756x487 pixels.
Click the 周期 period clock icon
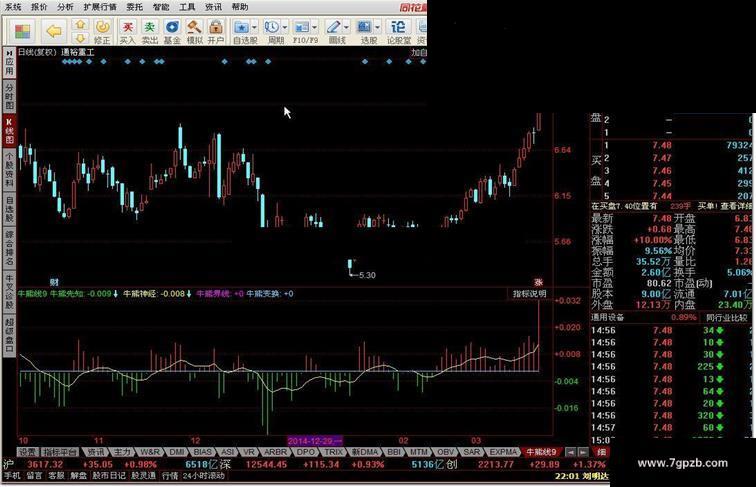click(272, 32)
